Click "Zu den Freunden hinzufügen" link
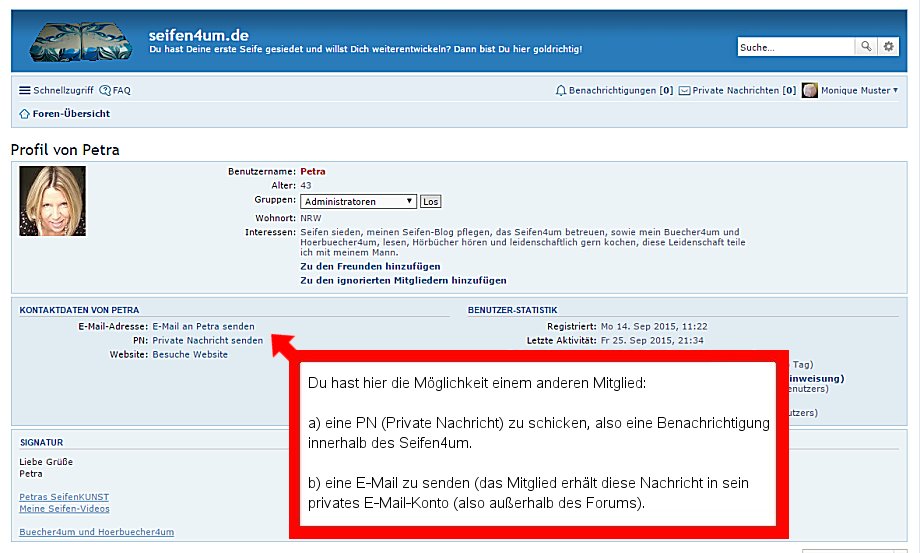 (x=370, y=267)
